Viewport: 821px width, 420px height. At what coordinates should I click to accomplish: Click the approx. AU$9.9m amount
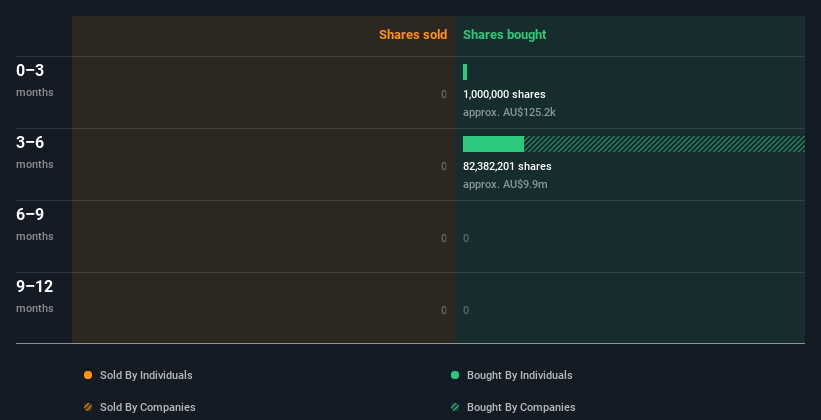[x=505, y=184]
